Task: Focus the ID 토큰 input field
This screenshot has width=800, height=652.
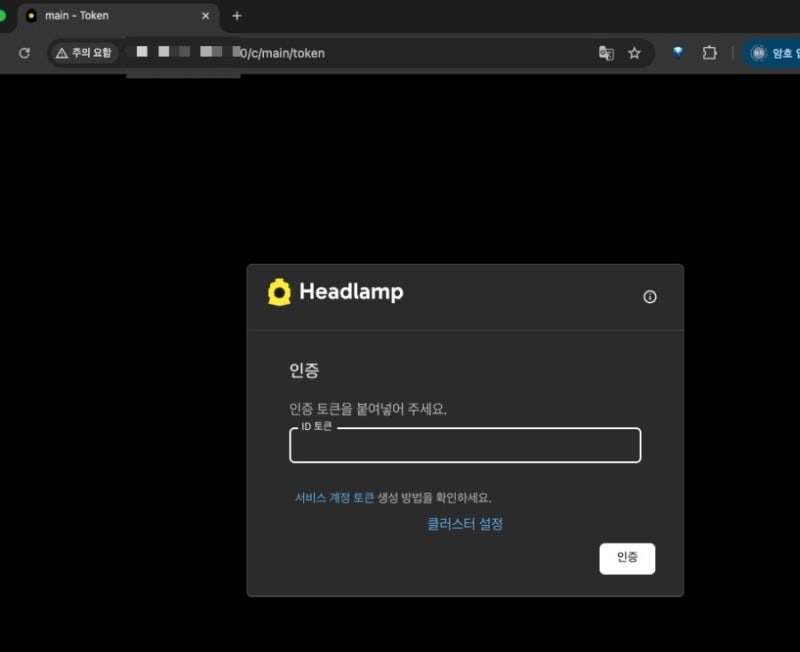Action: click(465, 445)
